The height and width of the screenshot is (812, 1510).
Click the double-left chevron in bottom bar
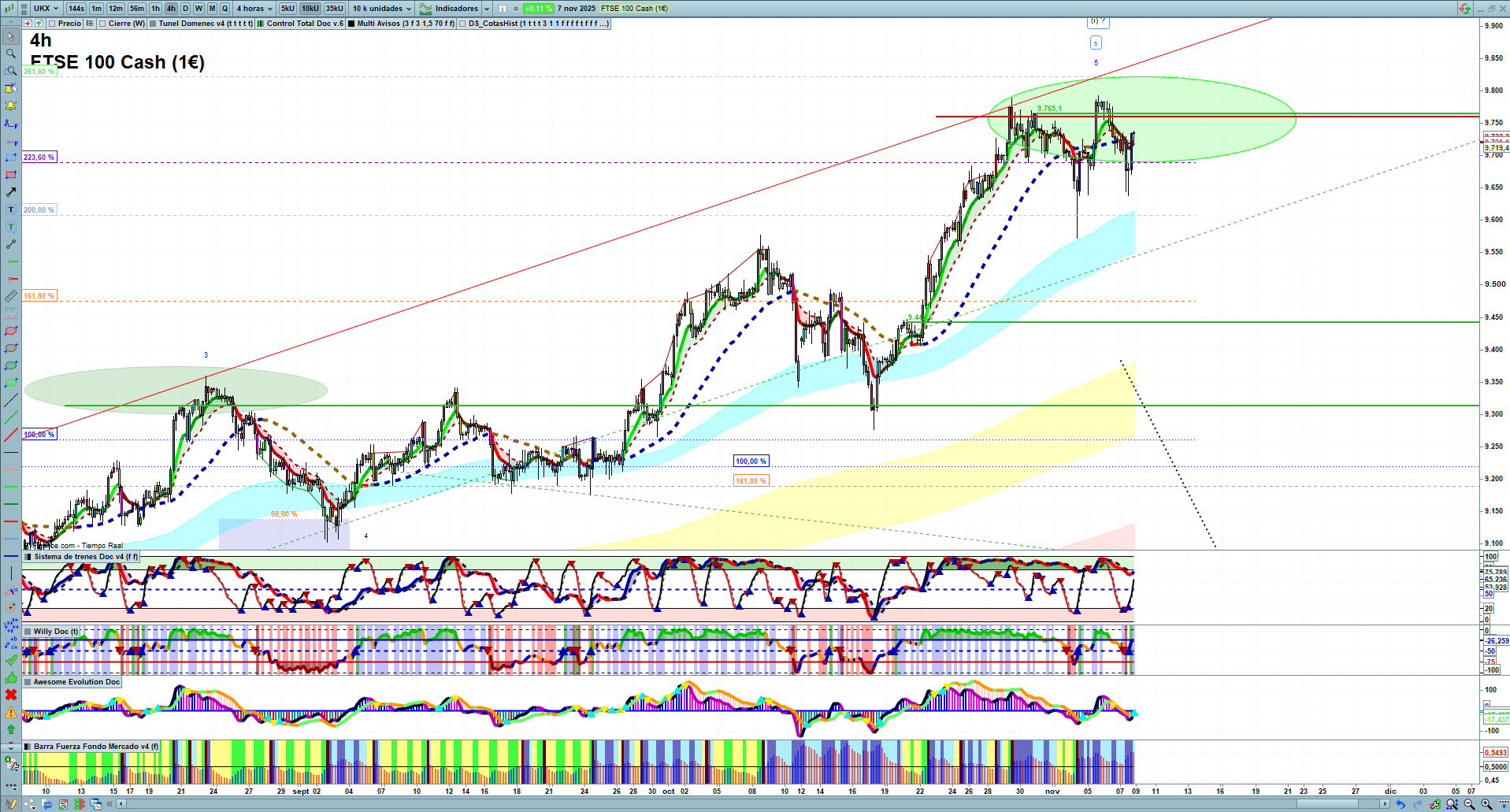(109, 804)
